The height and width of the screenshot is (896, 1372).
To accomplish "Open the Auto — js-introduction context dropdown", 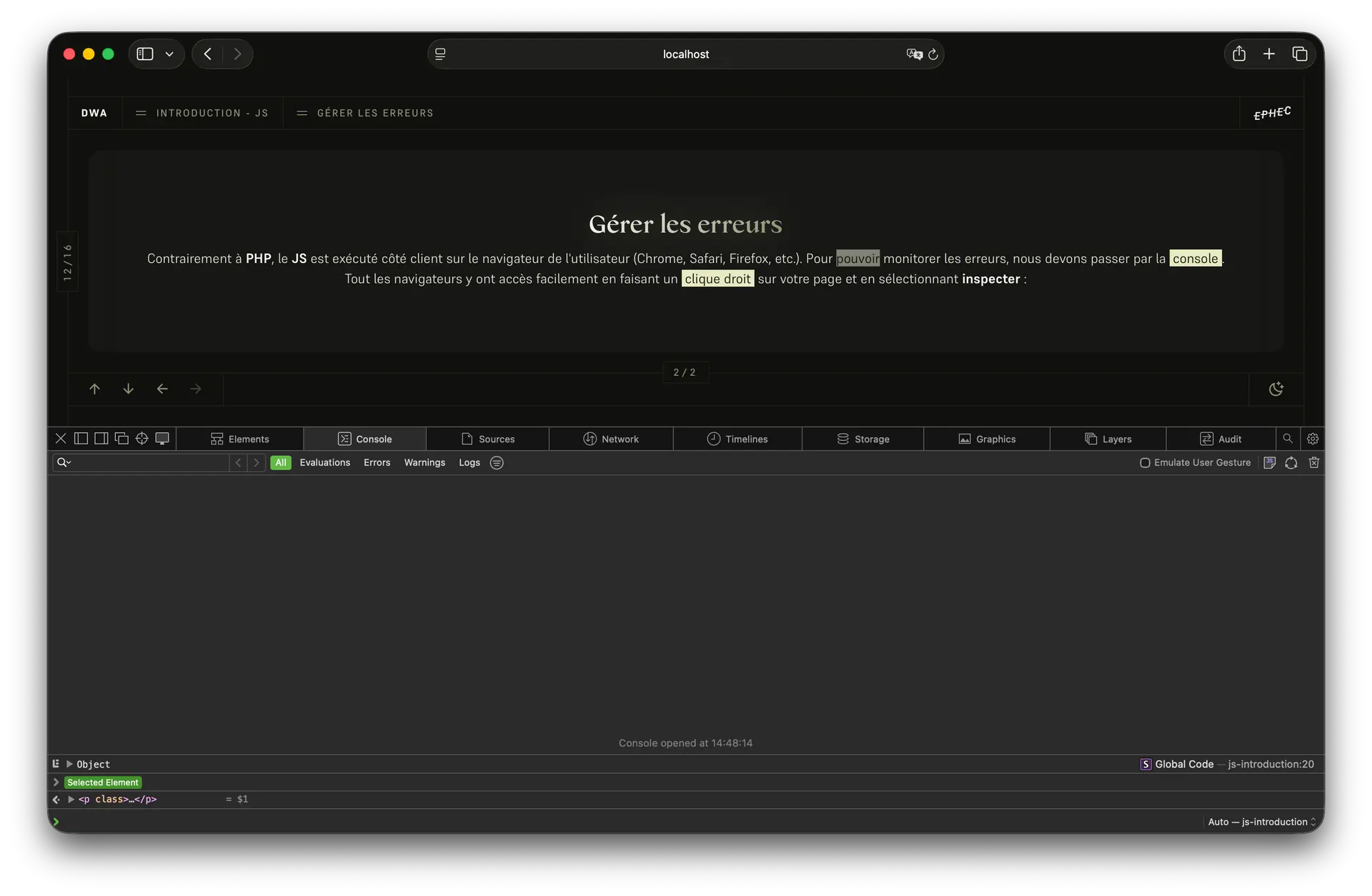I will [x=1261, y=822].
